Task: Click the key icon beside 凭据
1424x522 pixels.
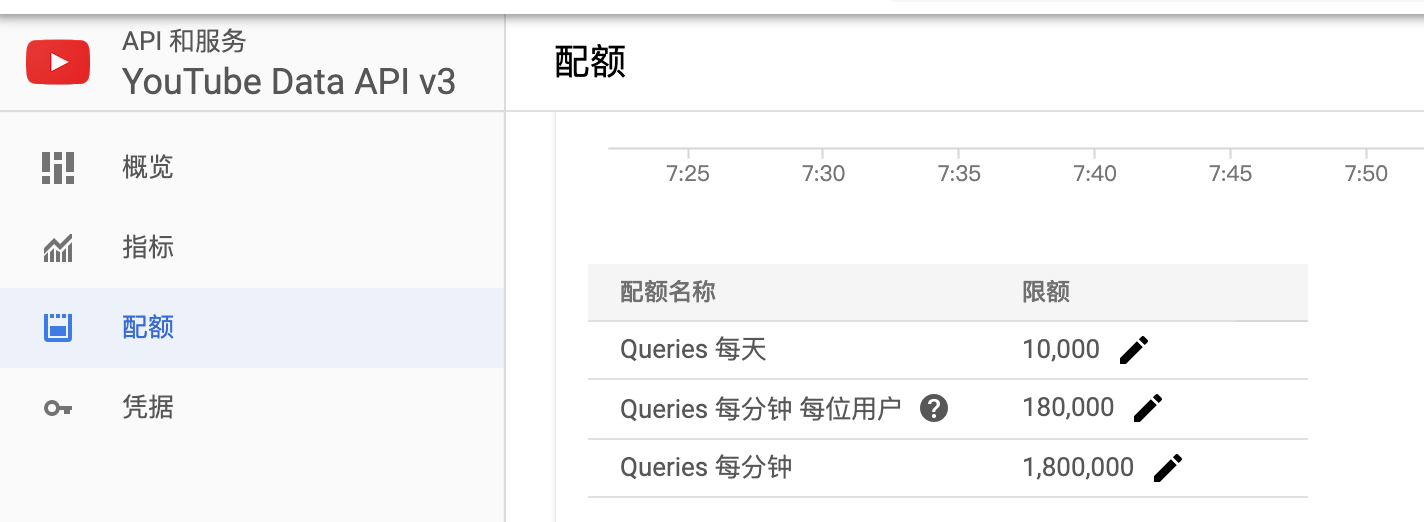Action: [58, 408]
